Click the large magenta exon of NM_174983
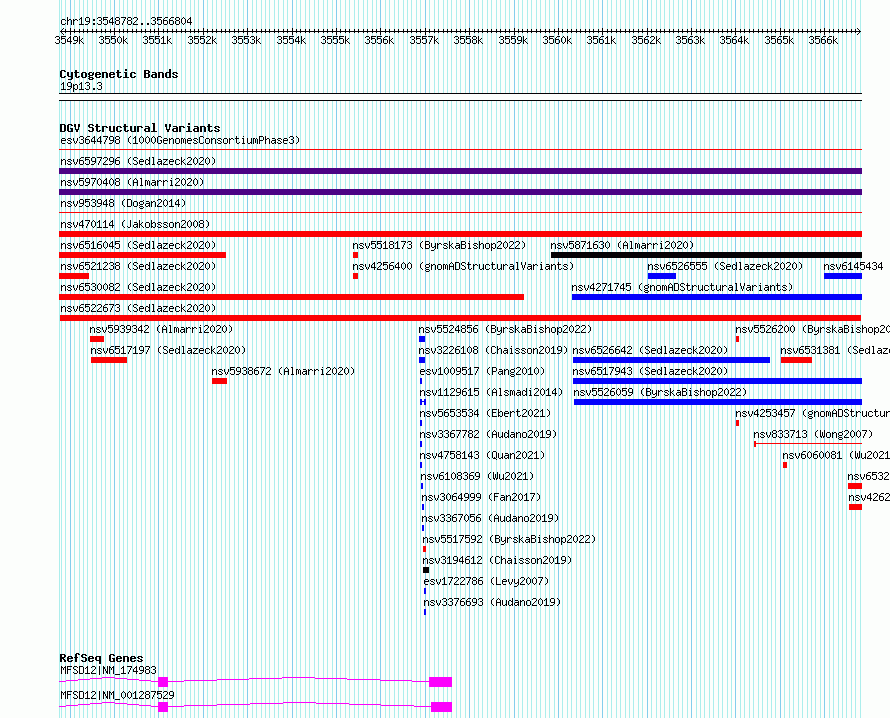The image size is (890, 718). (x=440, y=682)
